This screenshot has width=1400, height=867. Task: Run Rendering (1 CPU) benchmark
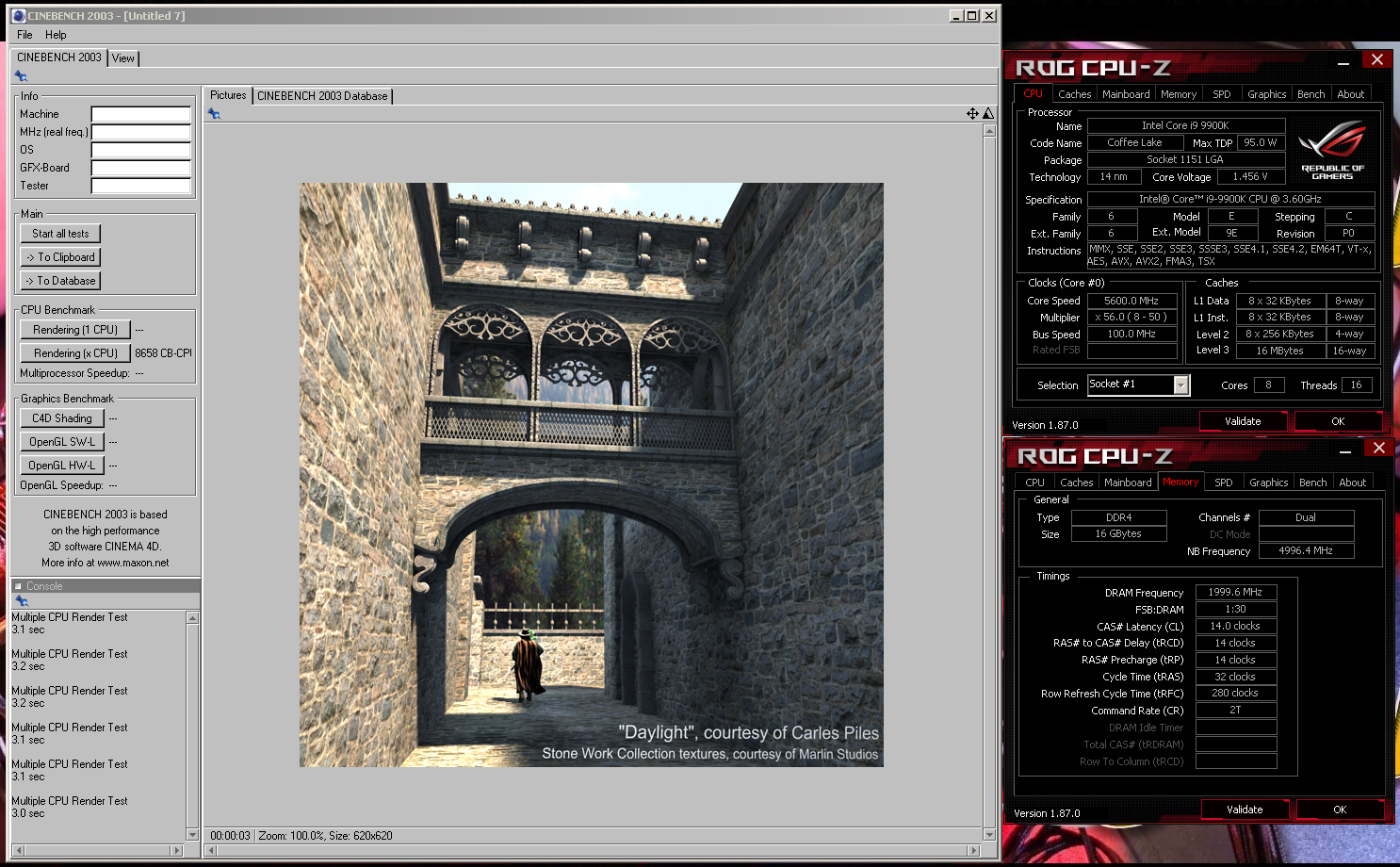point(75,330)
